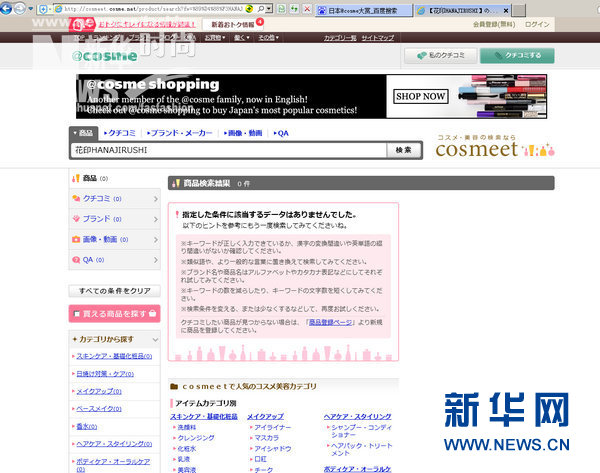Click the magnifier search icon in address bar

point(261,8)
